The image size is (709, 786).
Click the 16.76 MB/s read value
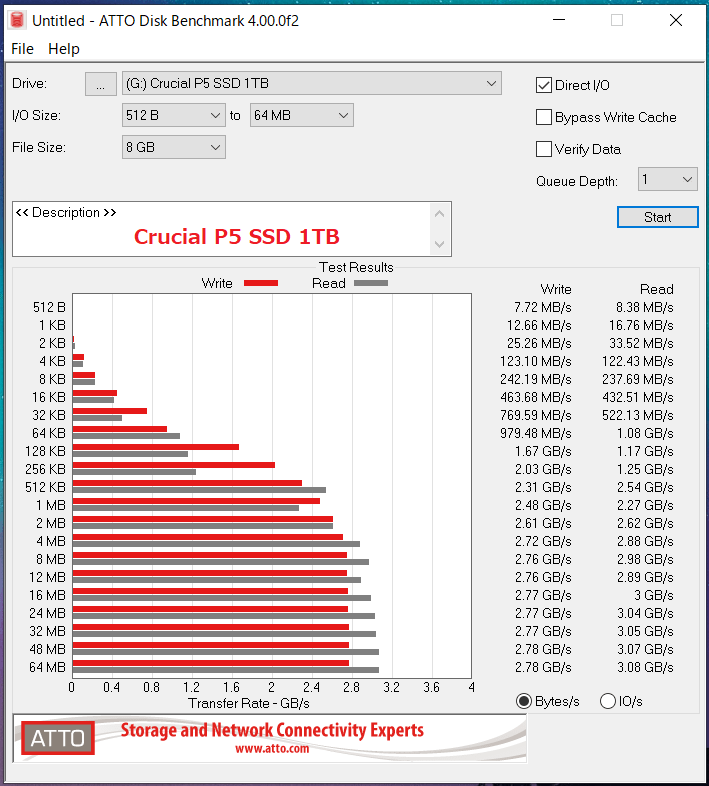click(641, 325)
